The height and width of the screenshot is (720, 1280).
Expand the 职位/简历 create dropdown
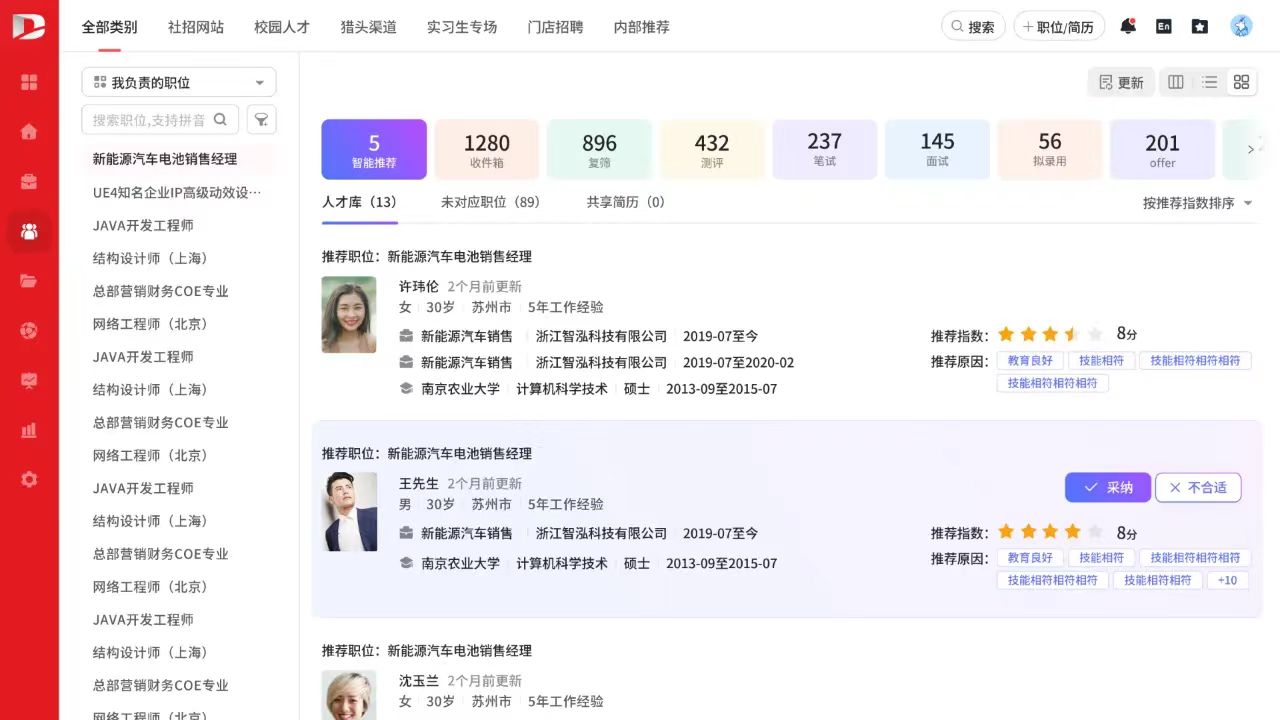[1059, 26]
